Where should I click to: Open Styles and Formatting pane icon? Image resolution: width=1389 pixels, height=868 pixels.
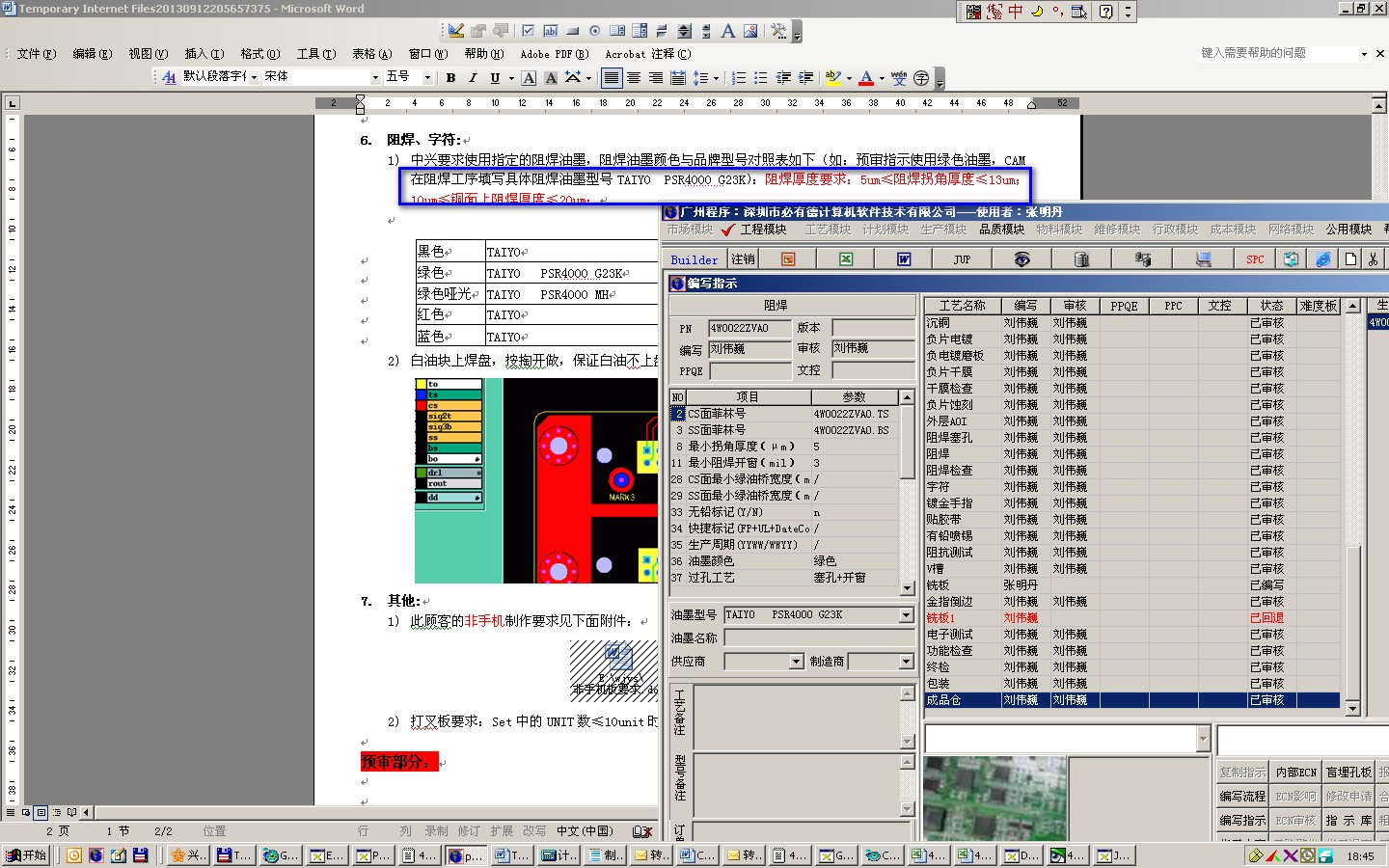(x=169, y=78)
